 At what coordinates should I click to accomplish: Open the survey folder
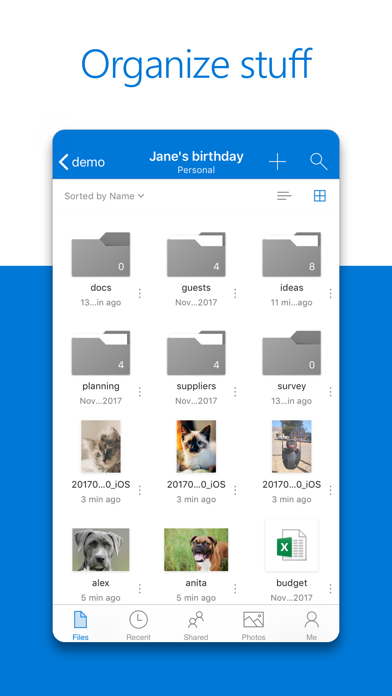[292, 353]
